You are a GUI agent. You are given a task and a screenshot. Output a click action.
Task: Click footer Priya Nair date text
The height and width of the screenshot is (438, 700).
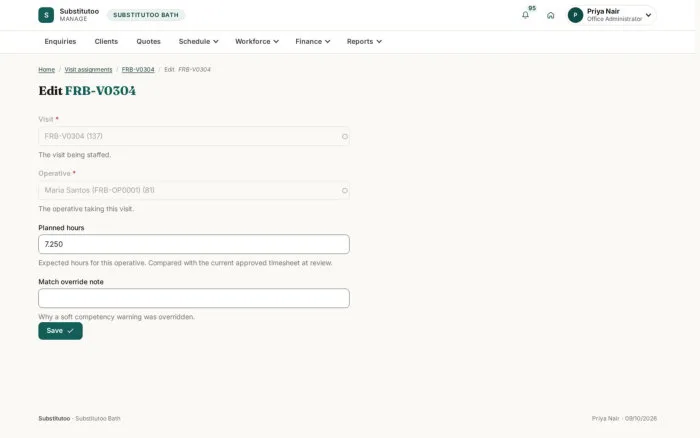[x=624, y=419]
